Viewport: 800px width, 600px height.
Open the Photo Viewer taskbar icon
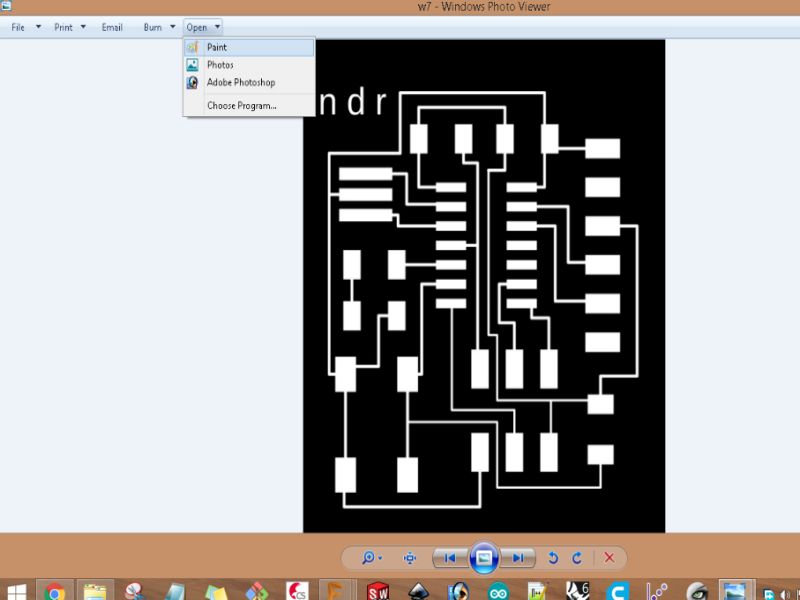[735, 591]
